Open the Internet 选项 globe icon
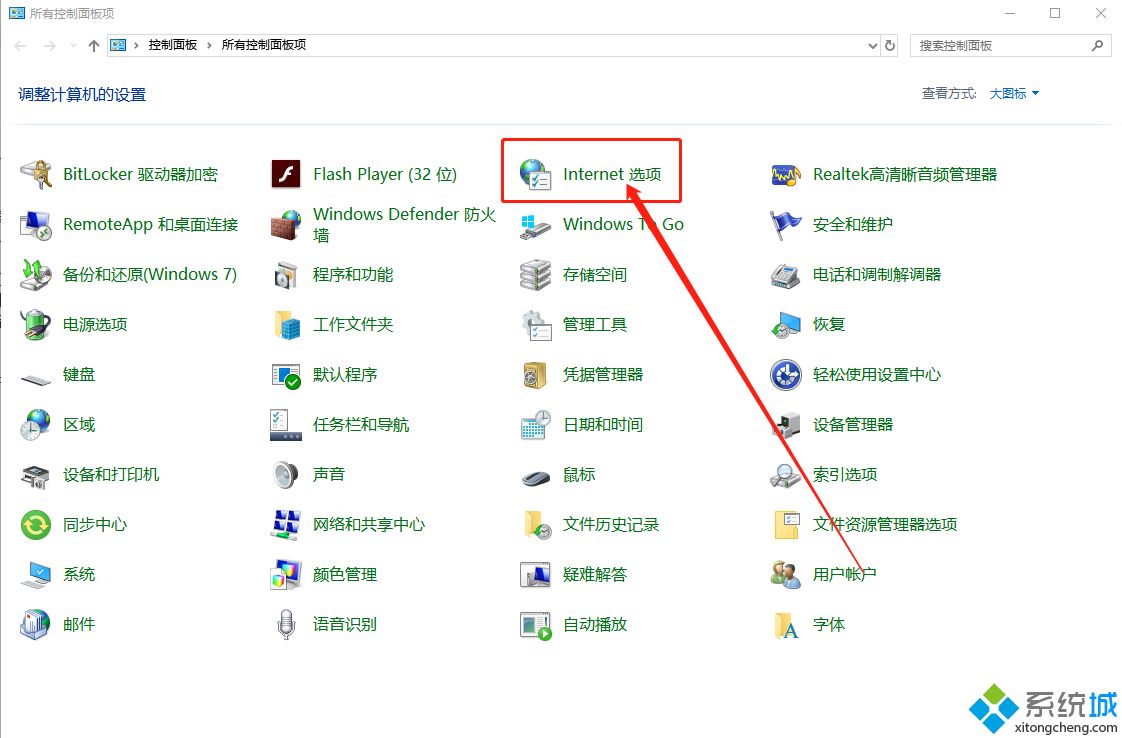 pos(535,175)
